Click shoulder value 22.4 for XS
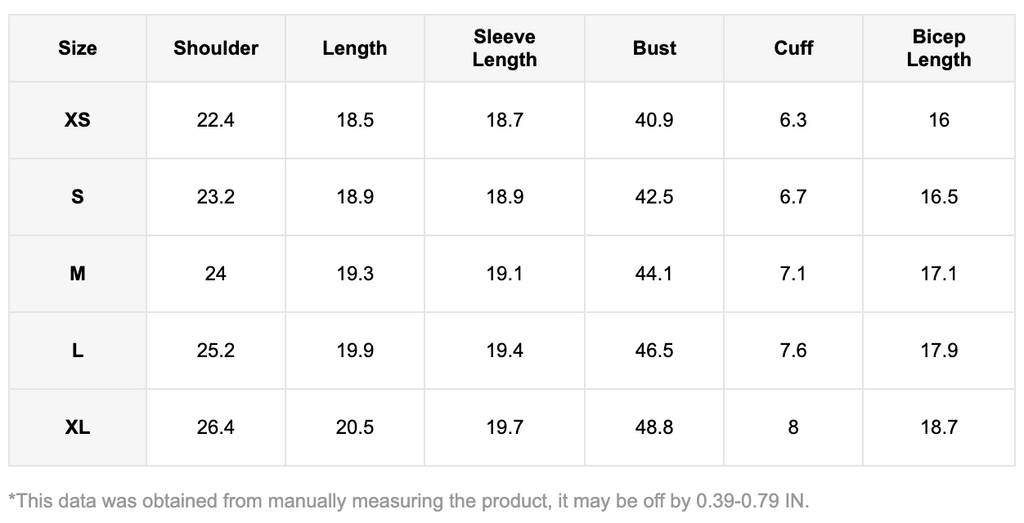 216,120
